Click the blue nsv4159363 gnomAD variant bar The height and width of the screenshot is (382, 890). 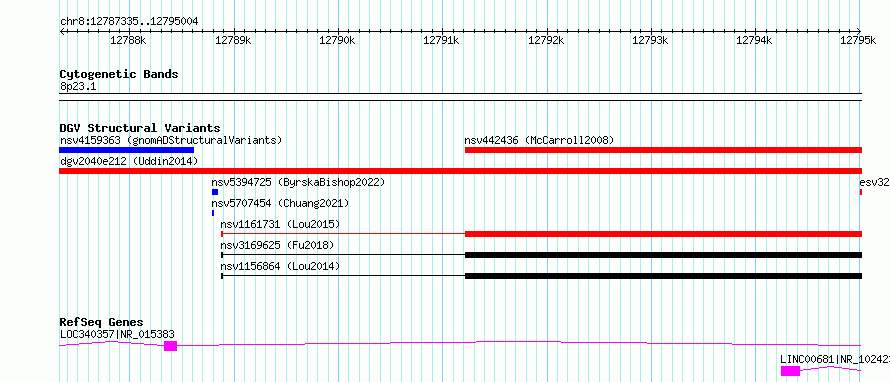coord(127,150)
